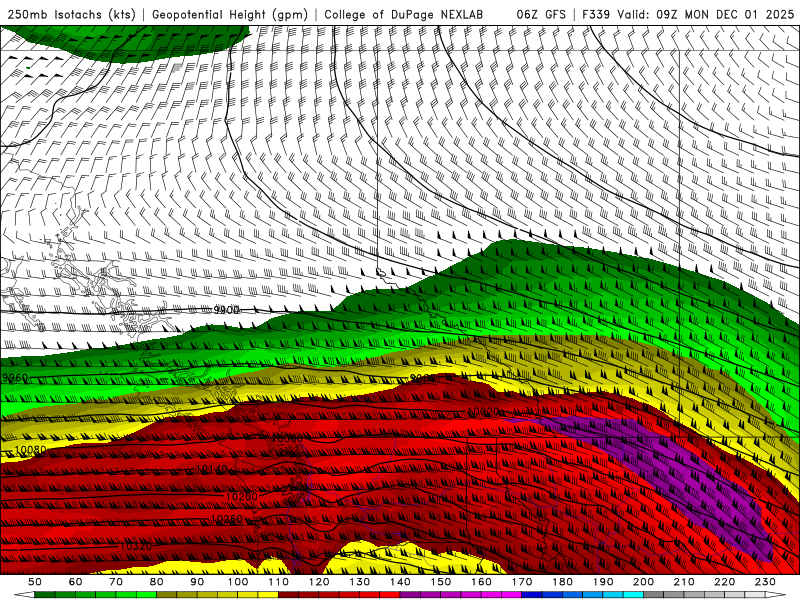Click the 200 knot label on color scale
The height and width of the screenshot is (600, 800).
(x=643, y=582)
